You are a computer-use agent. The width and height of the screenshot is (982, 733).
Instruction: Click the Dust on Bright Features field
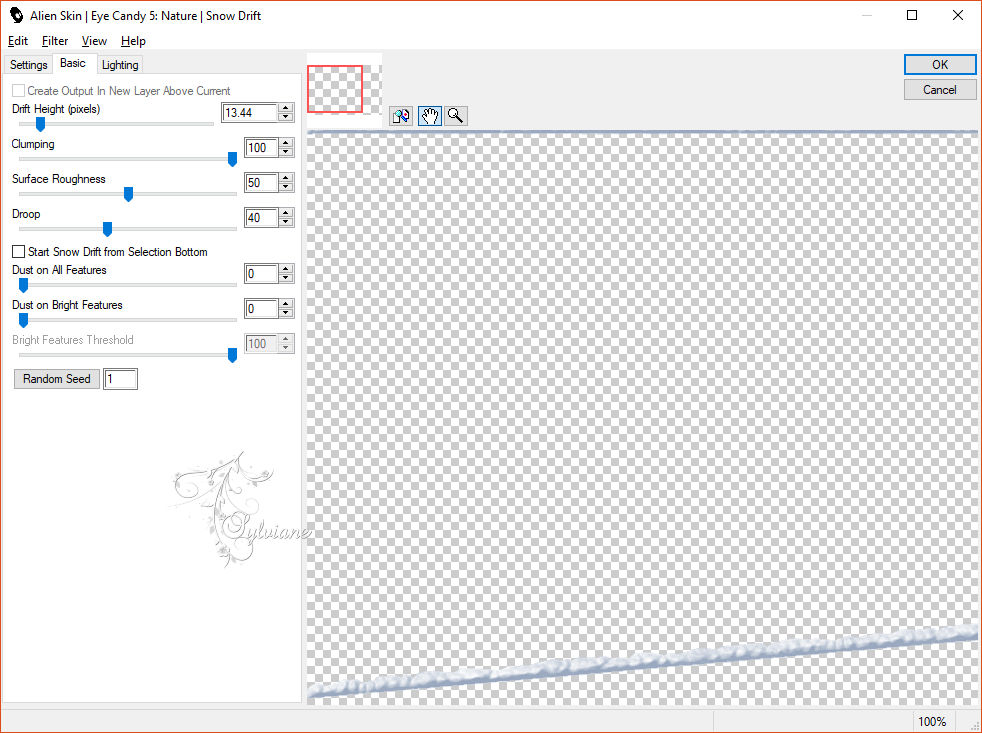click(261, 309)
